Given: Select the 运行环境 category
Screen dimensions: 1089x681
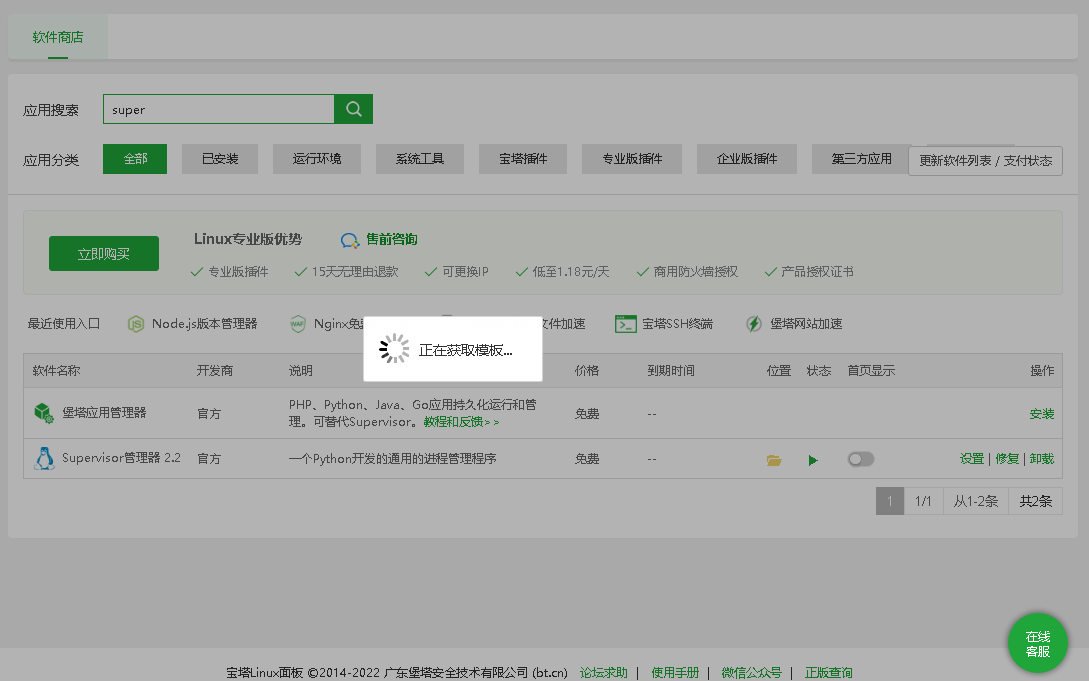Looking at the screenshot, I should (317, 159).
